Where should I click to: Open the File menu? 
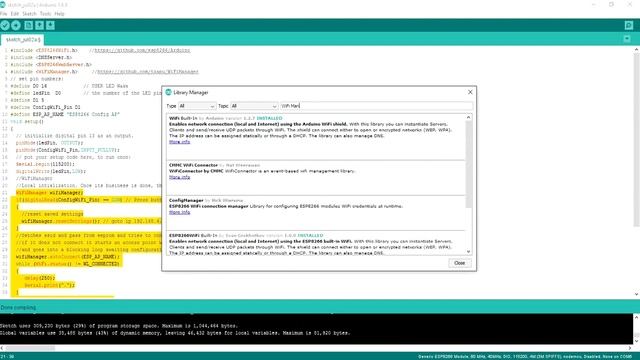(x=4, y=13)
